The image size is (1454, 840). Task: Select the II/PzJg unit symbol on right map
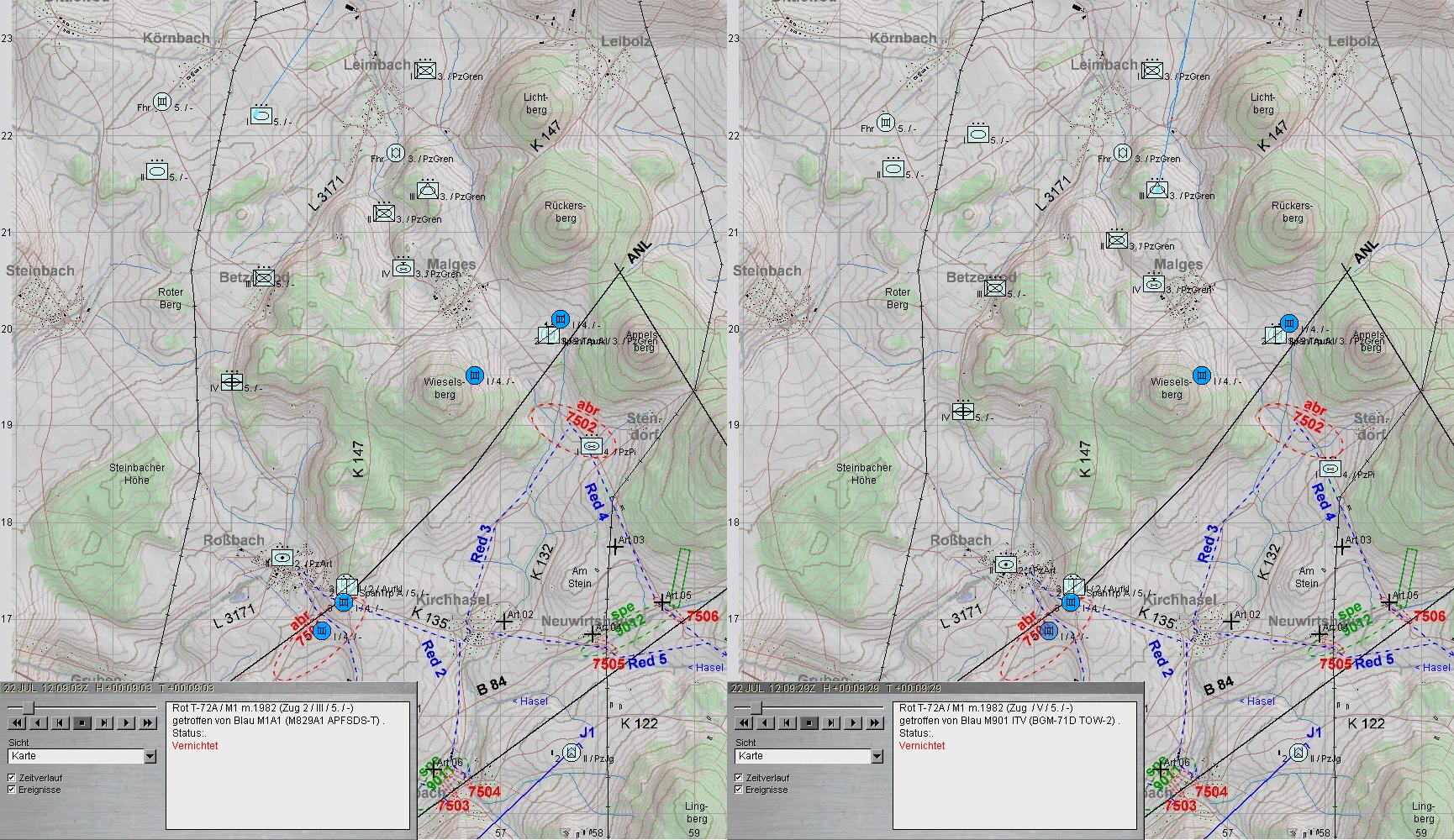(1299, 752)
